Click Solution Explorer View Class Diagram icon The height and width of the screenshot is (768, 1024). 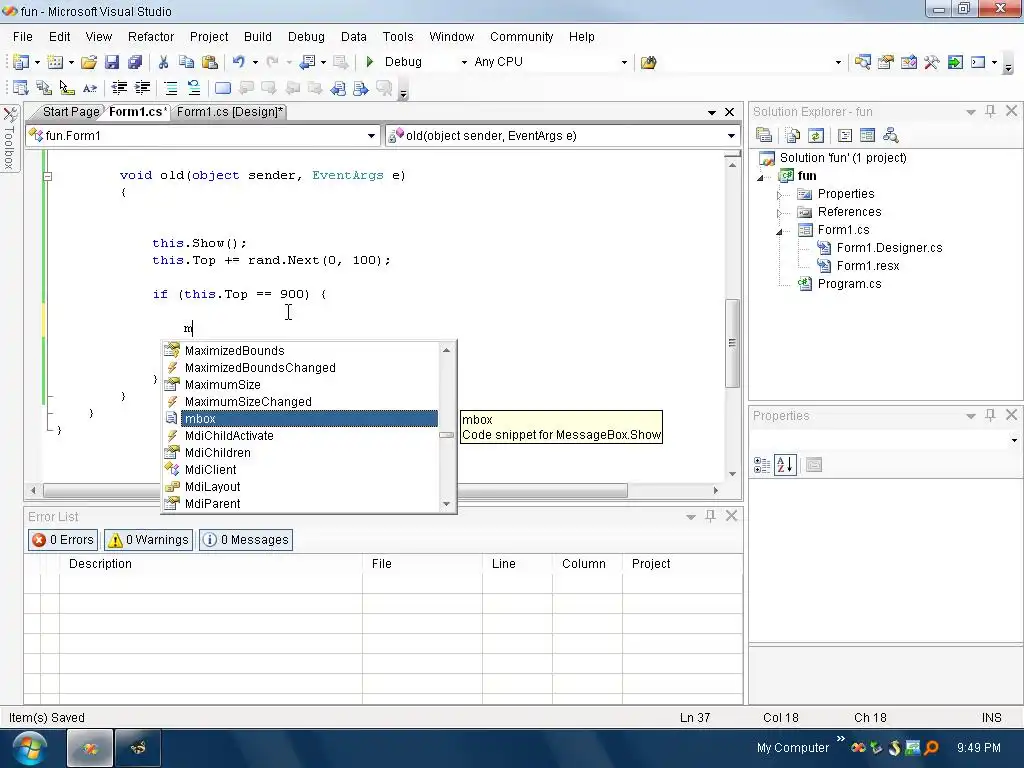point(891,135)
